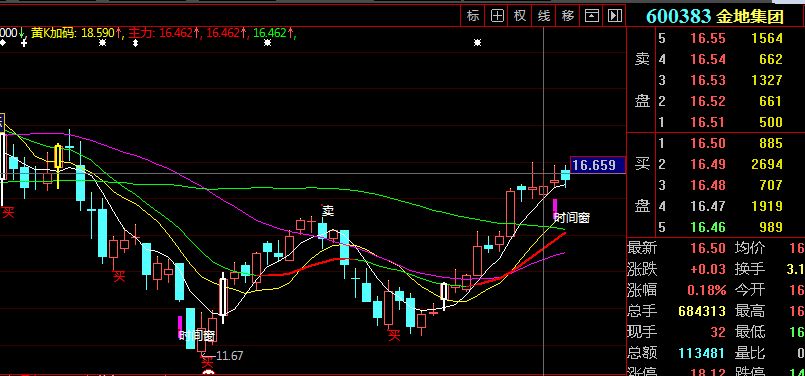Click the 标 toolbar icon

point(473,16)
